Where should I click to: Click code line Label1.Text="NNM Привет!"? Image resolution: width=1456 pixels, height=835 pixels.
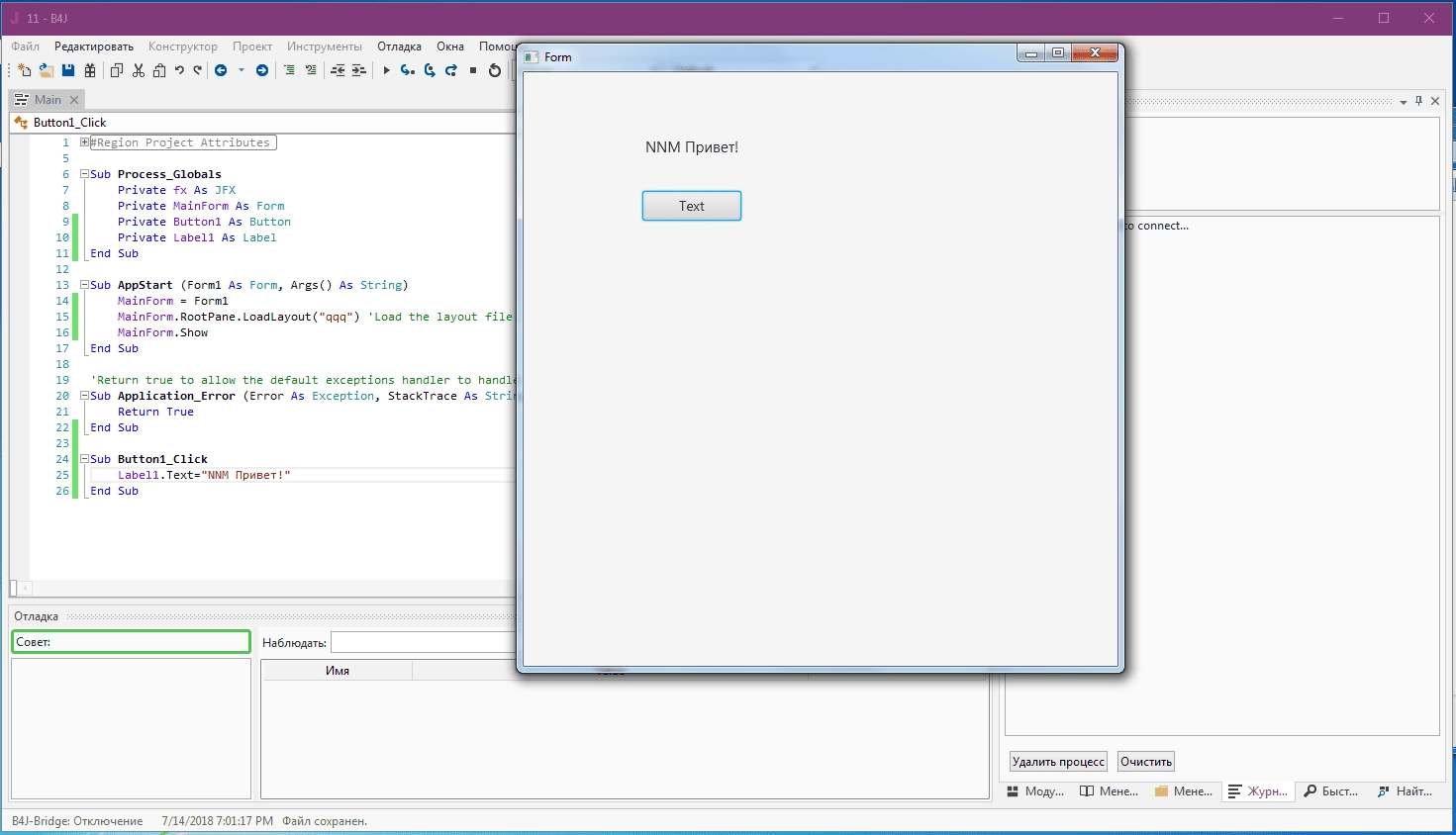click(x=204, y=475)
